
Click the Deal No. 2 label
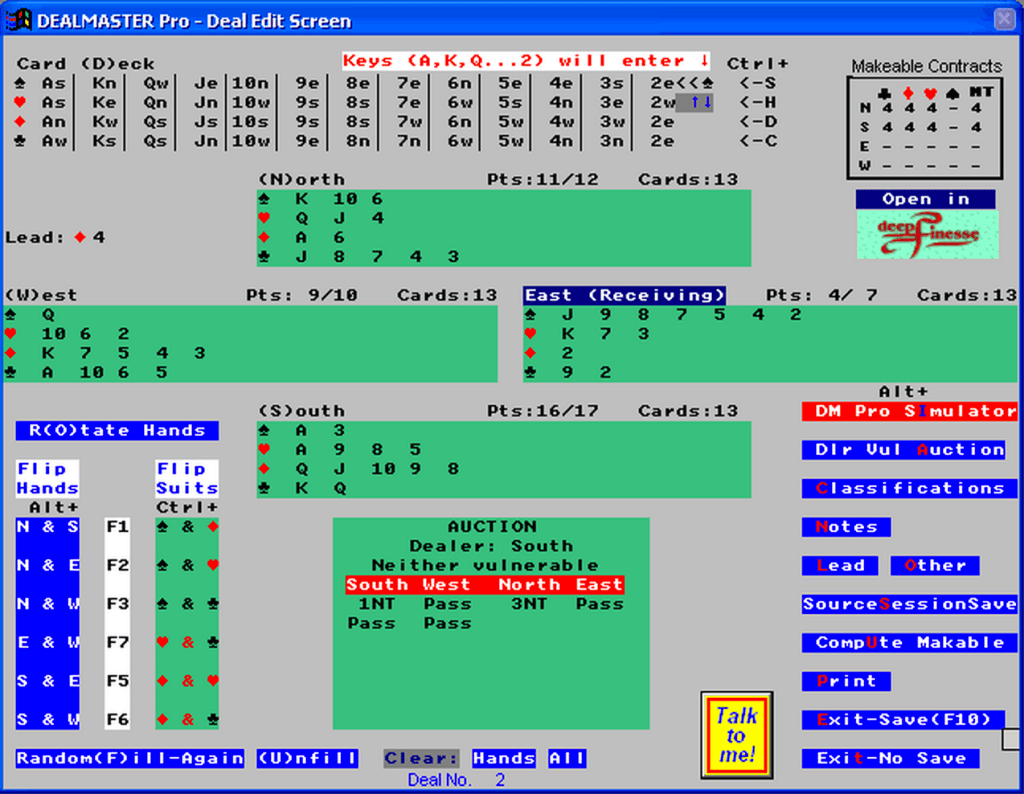click(x=456, y=780)
